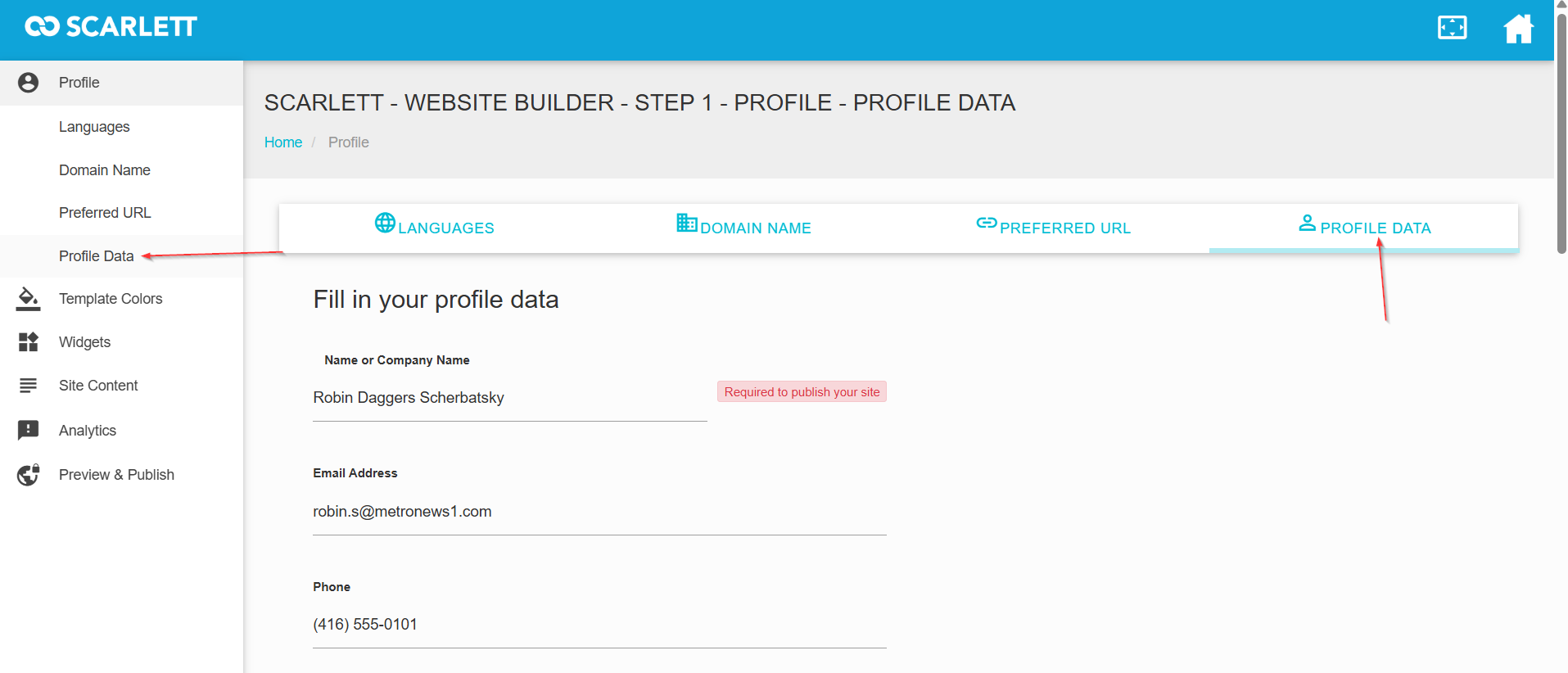
Task: Click the Profile person icon in sidebar
Action: pos(29,83)
